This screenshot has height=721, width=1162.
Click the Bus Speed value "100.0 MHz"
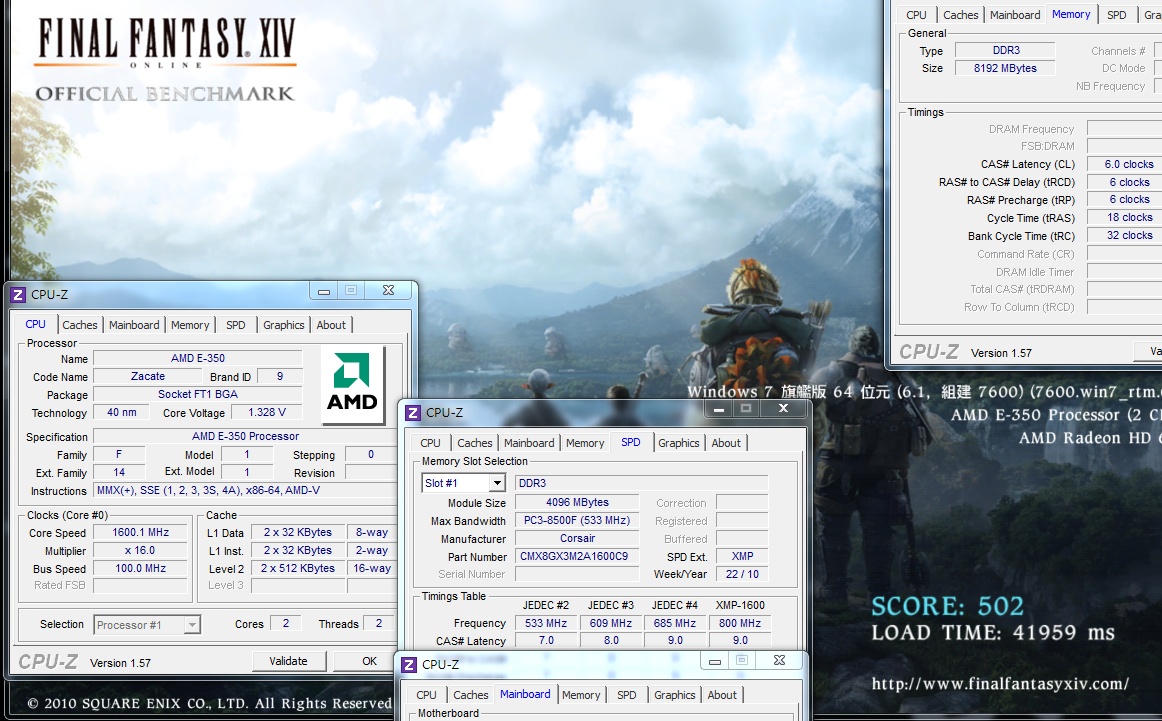(x=141, y=568)
